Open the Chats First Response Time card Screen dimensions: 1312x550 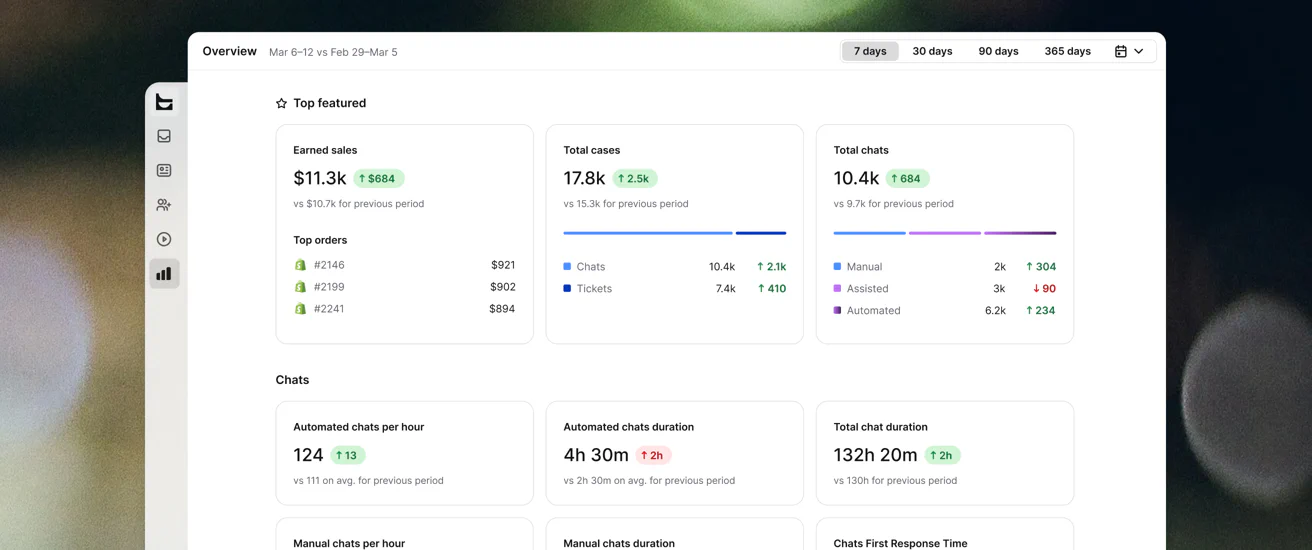945,534
